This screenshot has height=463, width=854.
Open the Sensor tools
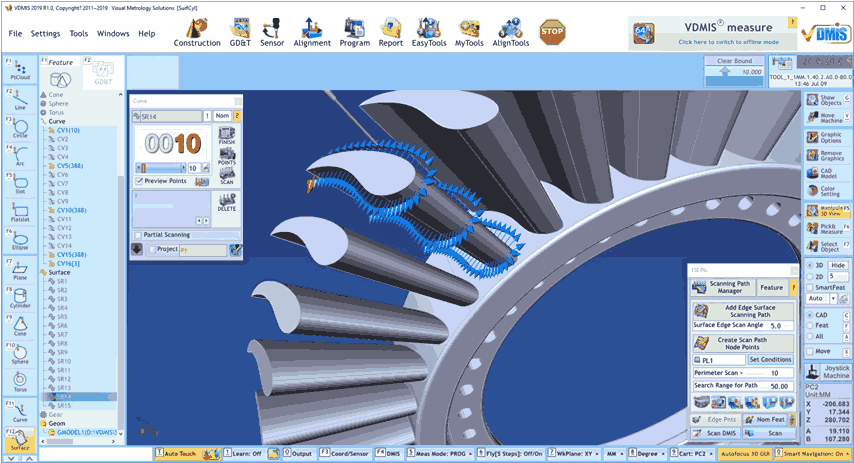(272, 33)
